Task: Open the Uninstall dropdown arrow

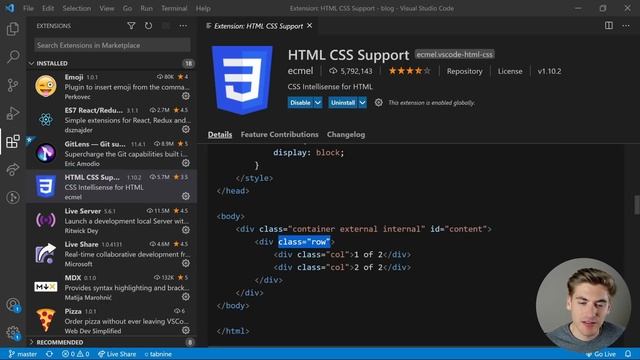Action: [x=362, y=102]
